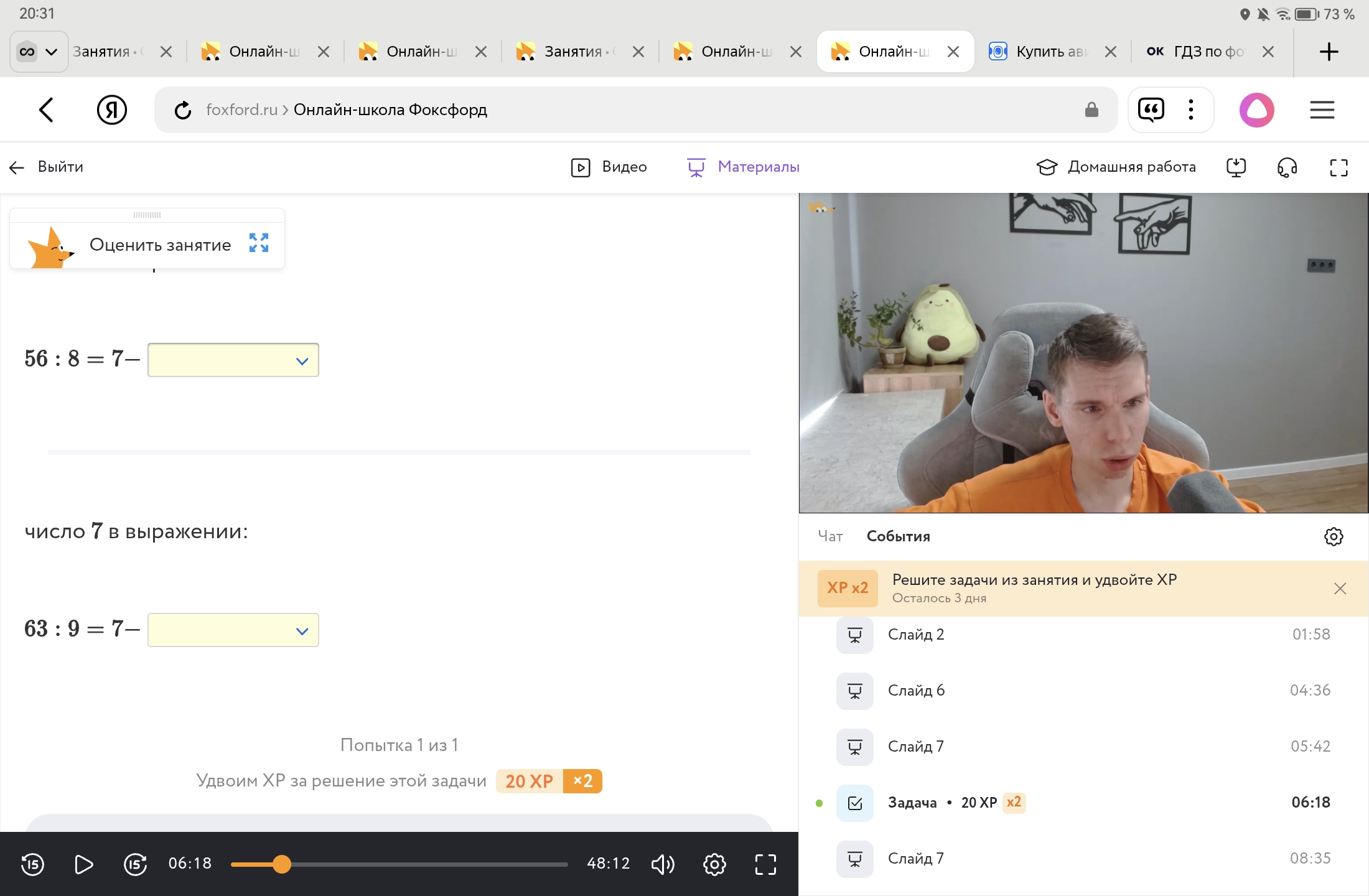Viewport: 1369px width, 896px height.
Task: Click the Попытка 1 из 1 text
Action: 399,745
